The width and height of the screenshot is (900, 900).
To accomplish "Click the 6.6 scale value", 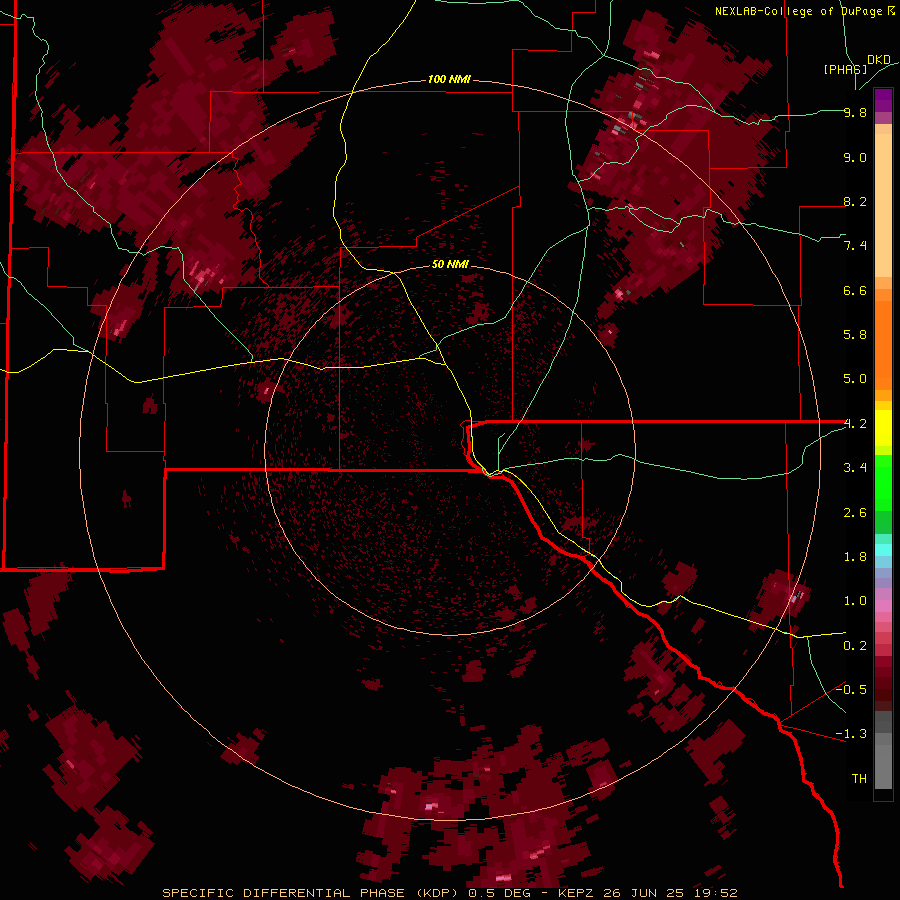I will point(855,290).
